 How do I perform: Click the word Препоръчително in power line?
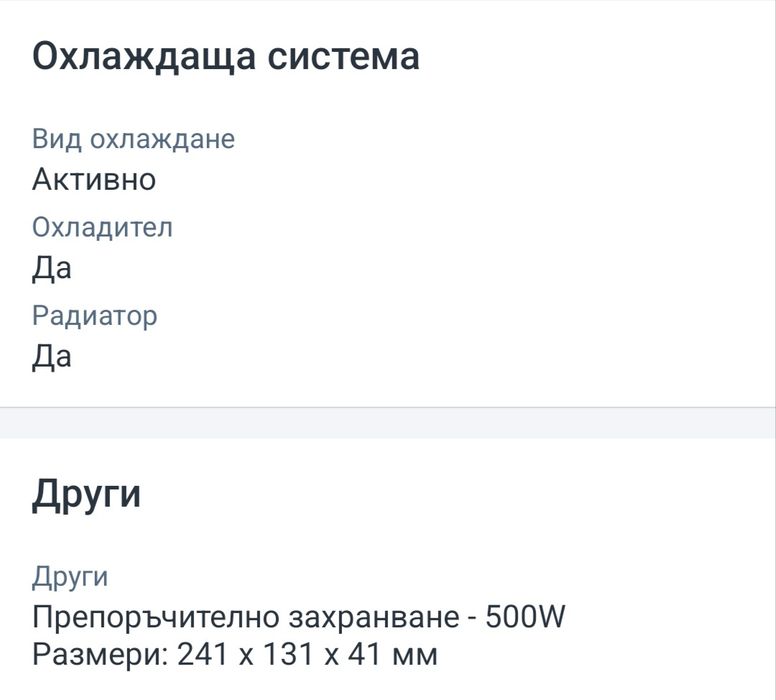tap(156, 618)
